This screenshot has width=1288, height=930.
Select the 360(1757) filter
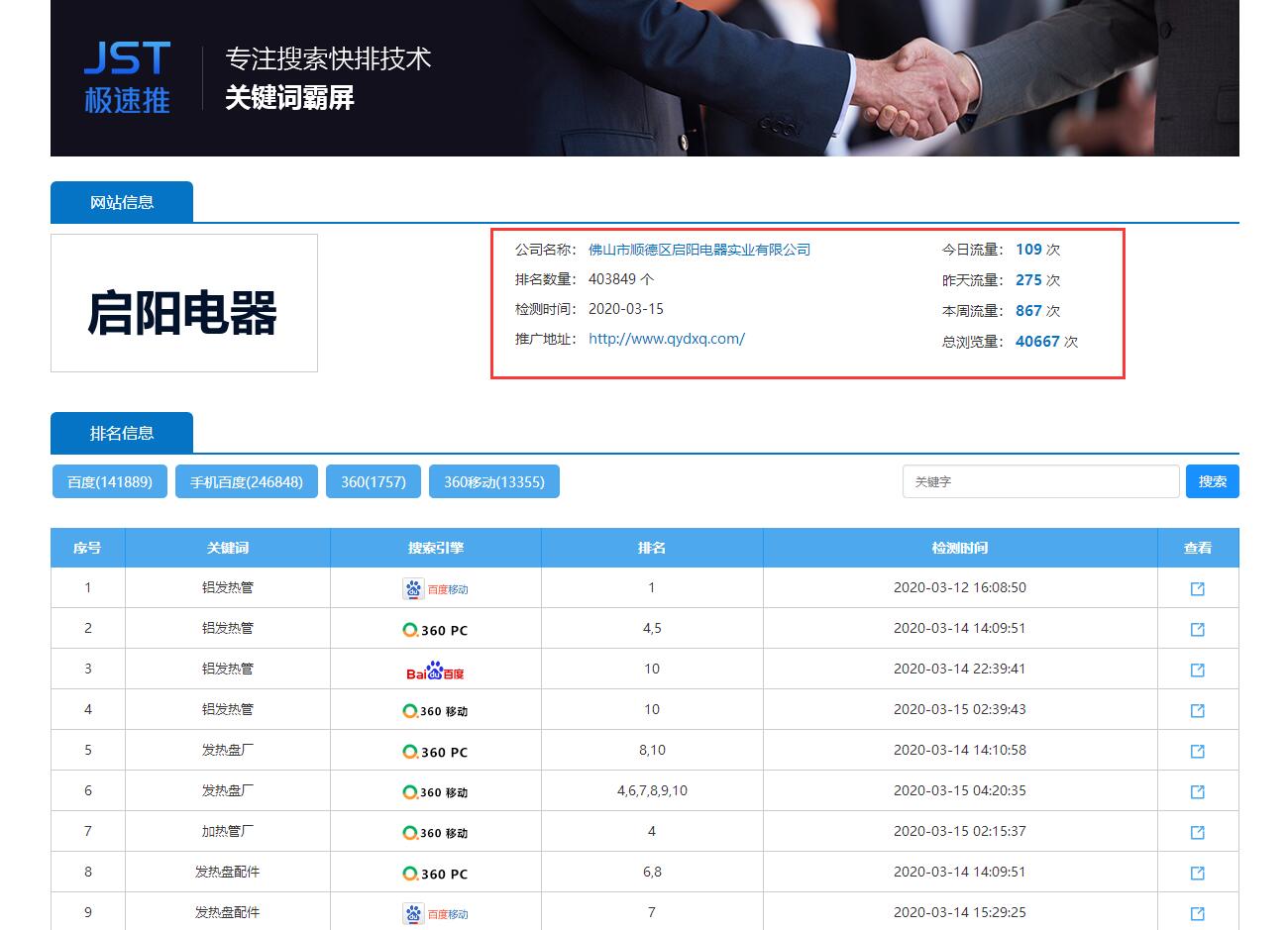tap(373, 481)
